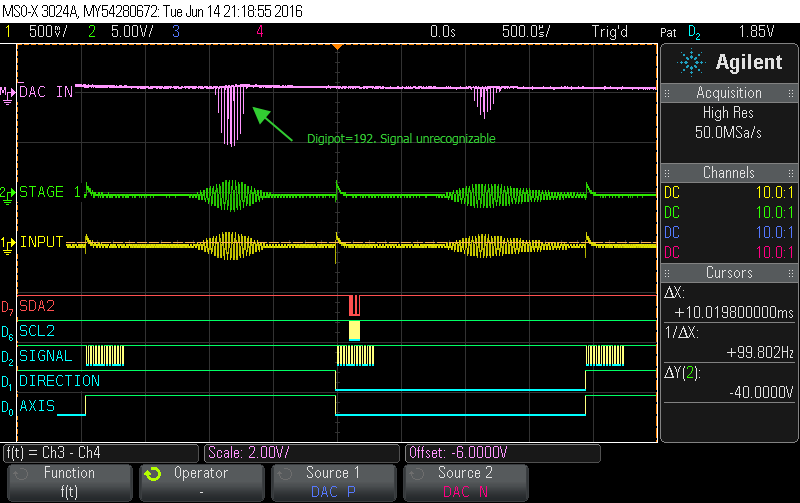Toggle channel 3 indicator in status bar
Image resolution: width=800 pixels, height=503 pixels.
pyautogui.click(x=176, y=32)
